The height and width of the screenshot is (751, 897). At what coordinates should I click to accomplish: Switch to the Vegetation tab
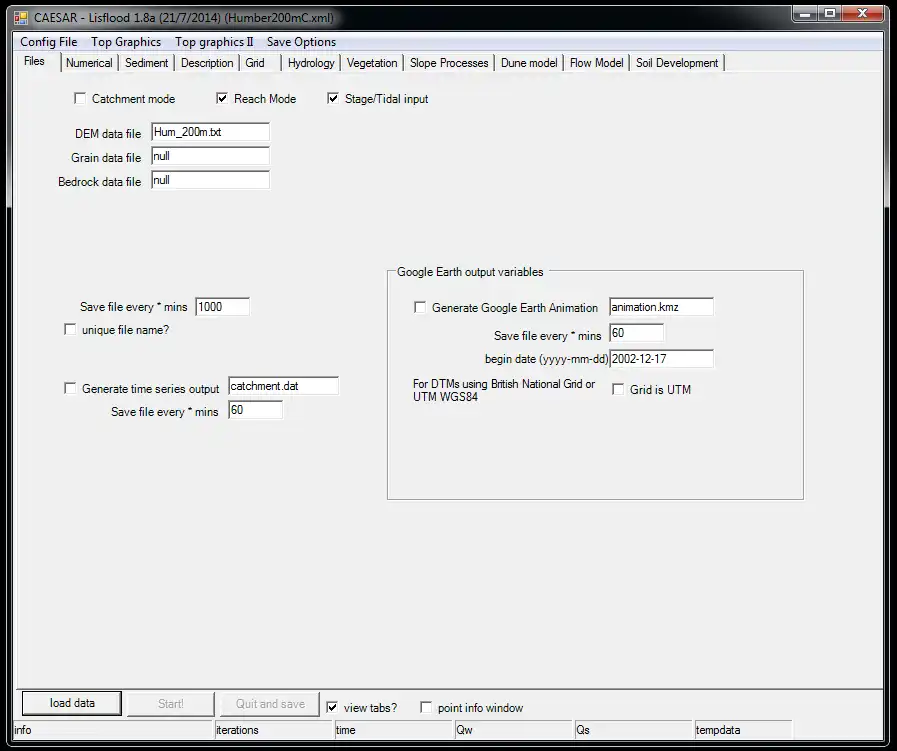[372, 63]
